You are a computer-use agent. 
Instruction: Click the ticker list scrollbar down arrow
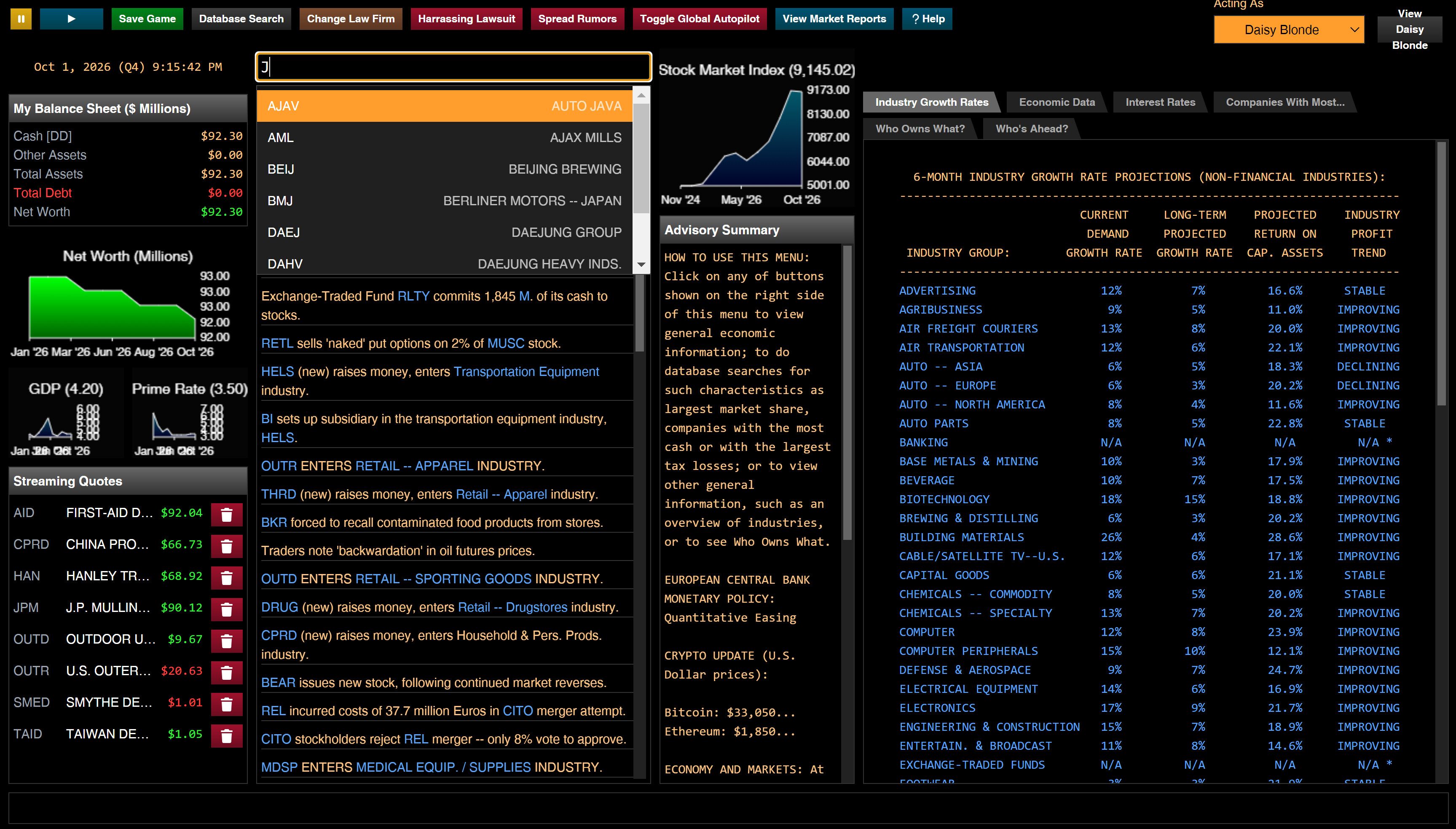(641, 264)
